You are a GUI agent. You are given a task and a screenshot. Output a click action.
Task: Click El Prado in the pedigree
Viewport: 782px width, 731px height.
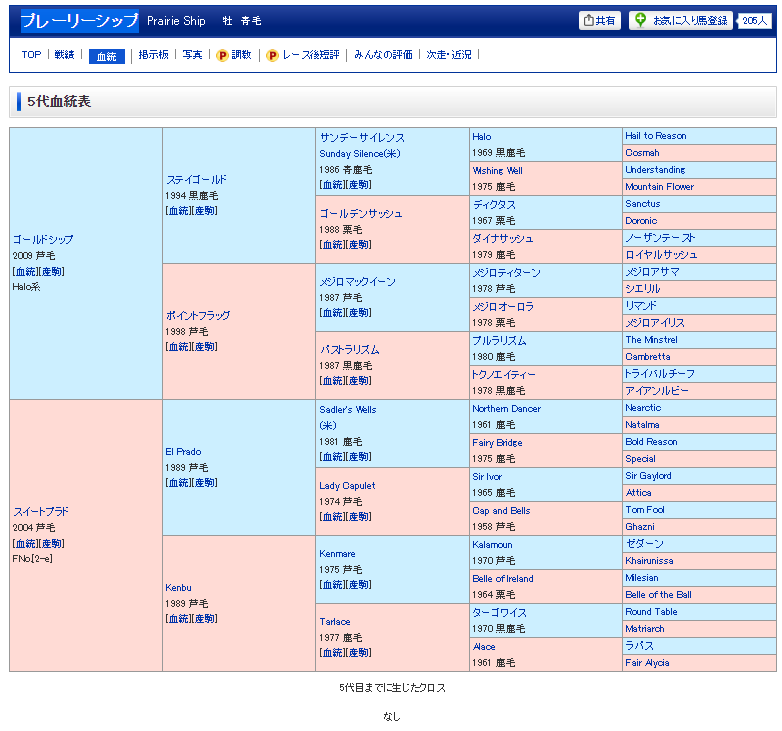click(x=182, y=452)
